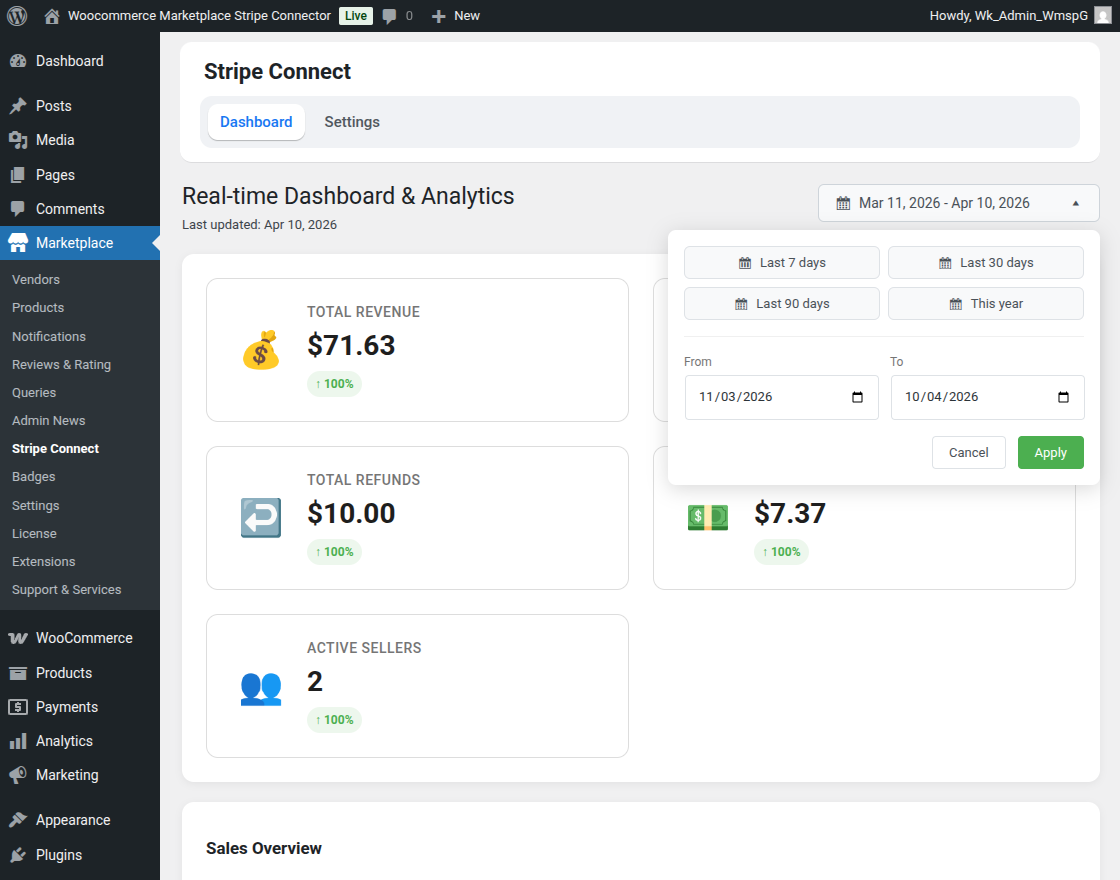Open the comments bubble icon in admin bar
Image resolution: width=1120 pixels, height=880 pixels.
click(389, 16)
